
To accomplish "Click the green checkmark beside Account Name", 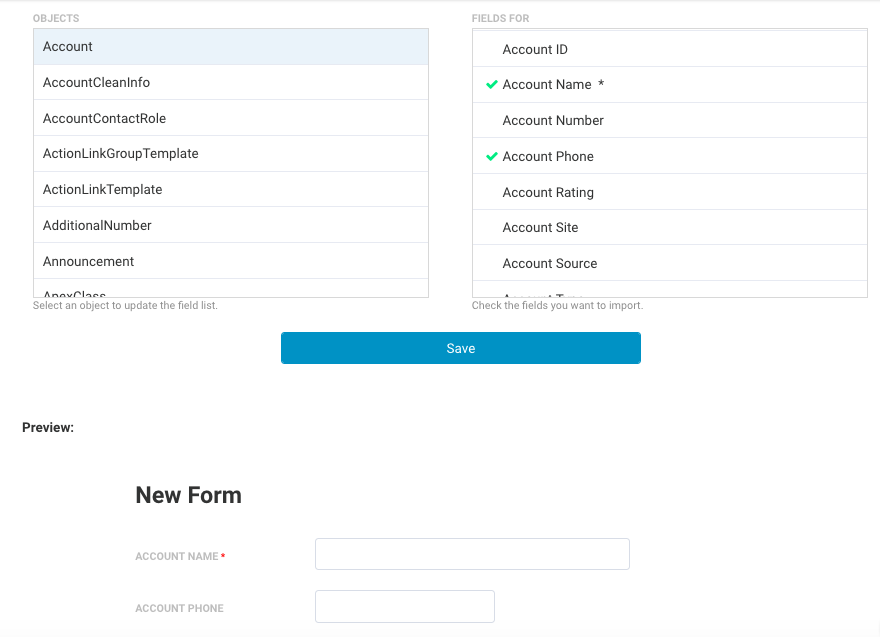I will 492,85.
